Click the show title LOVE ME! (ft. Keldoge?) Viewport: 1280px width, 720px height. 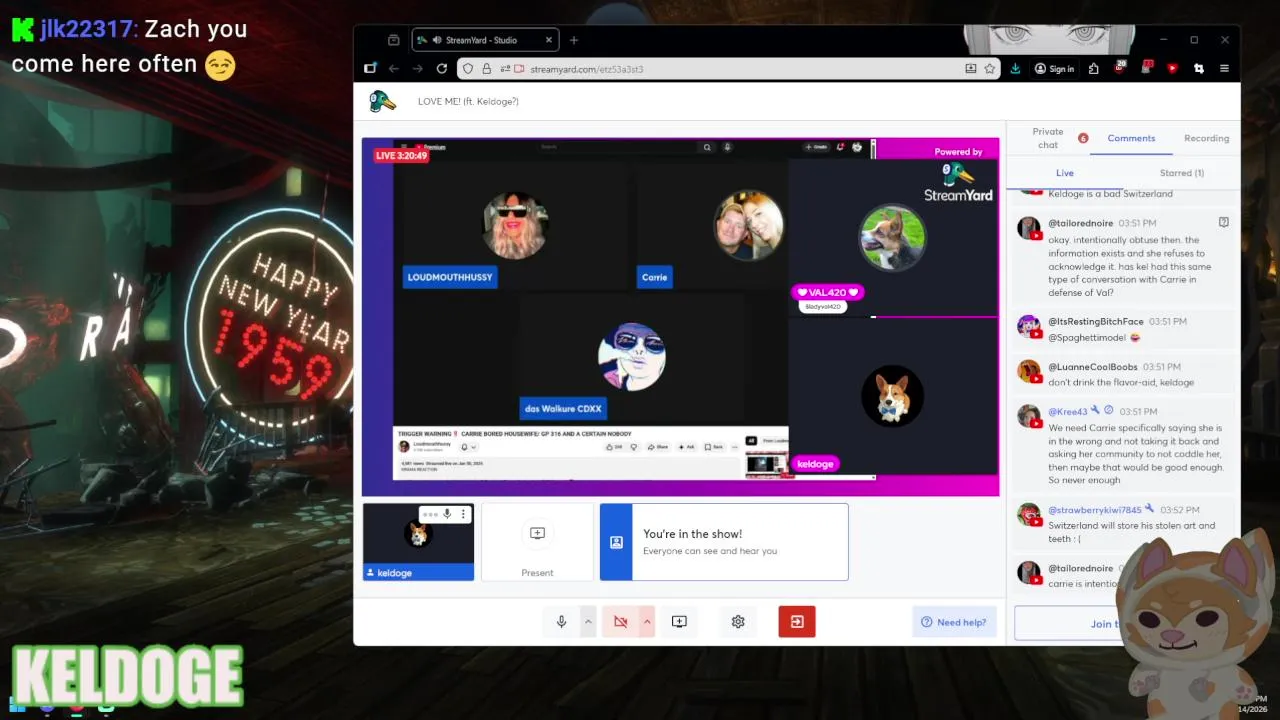tap(468, 101)
